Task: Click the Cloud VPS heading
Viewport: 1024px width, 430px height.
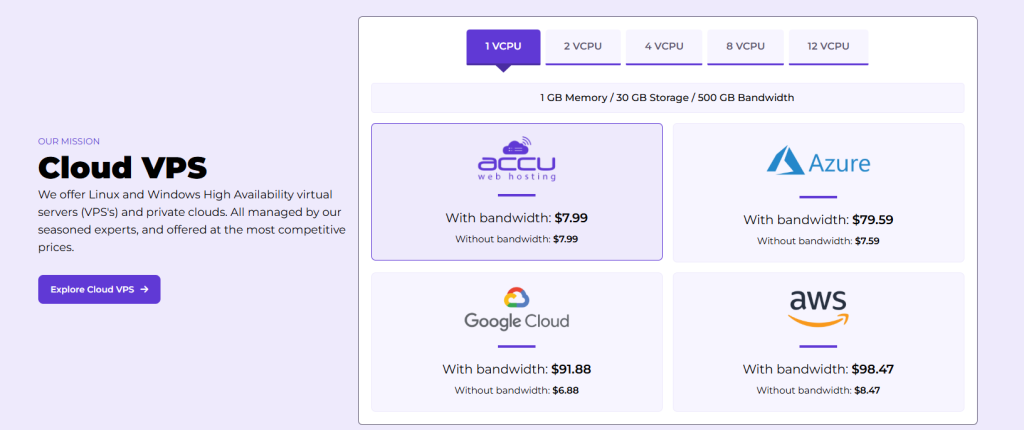Action: pyautogui.click(x=122, y=166)
